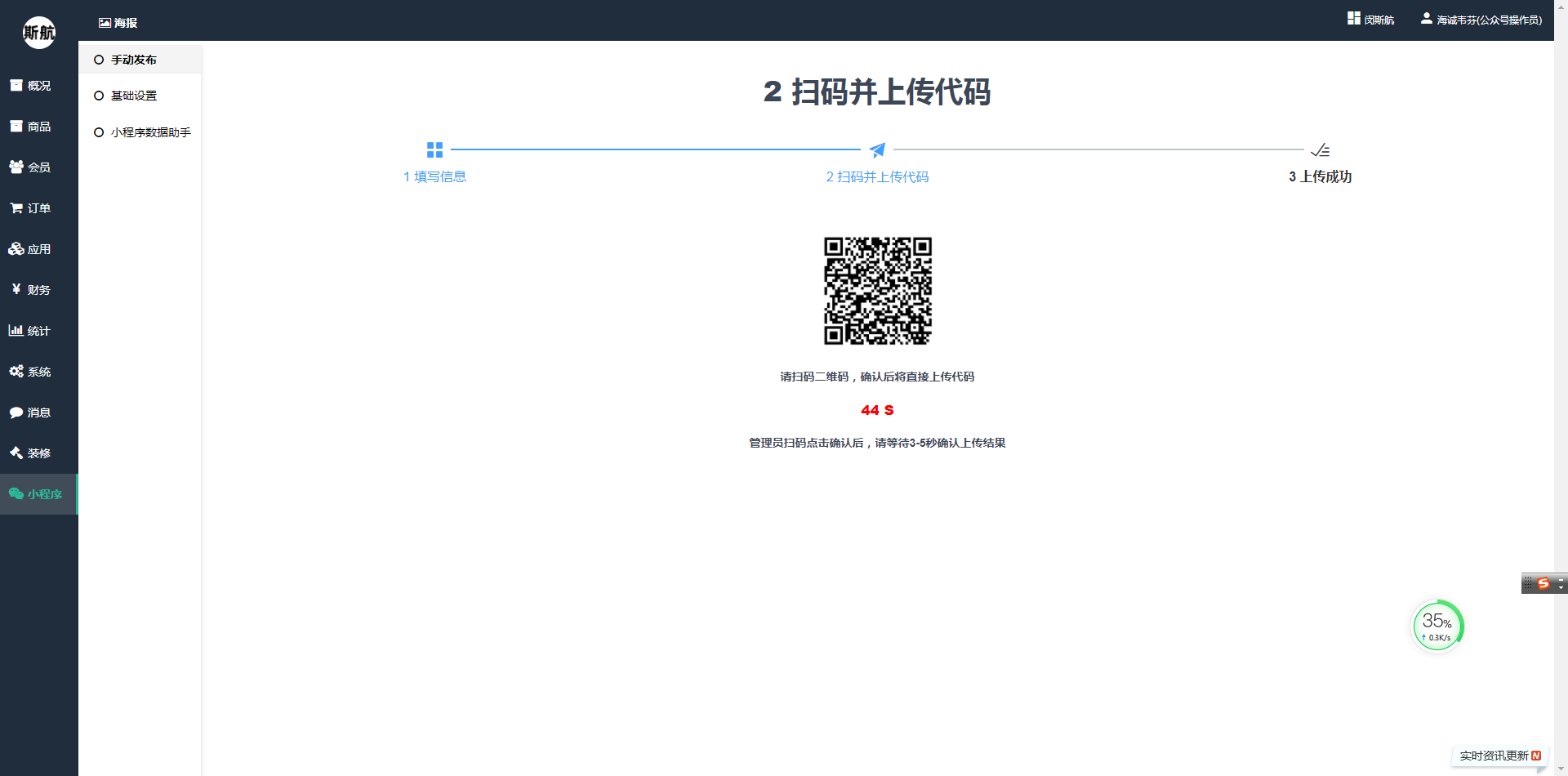1568x776 pixels.
Task: Click the user avatar icon beside 海诚韦芬
Action: click(1426, 18)
